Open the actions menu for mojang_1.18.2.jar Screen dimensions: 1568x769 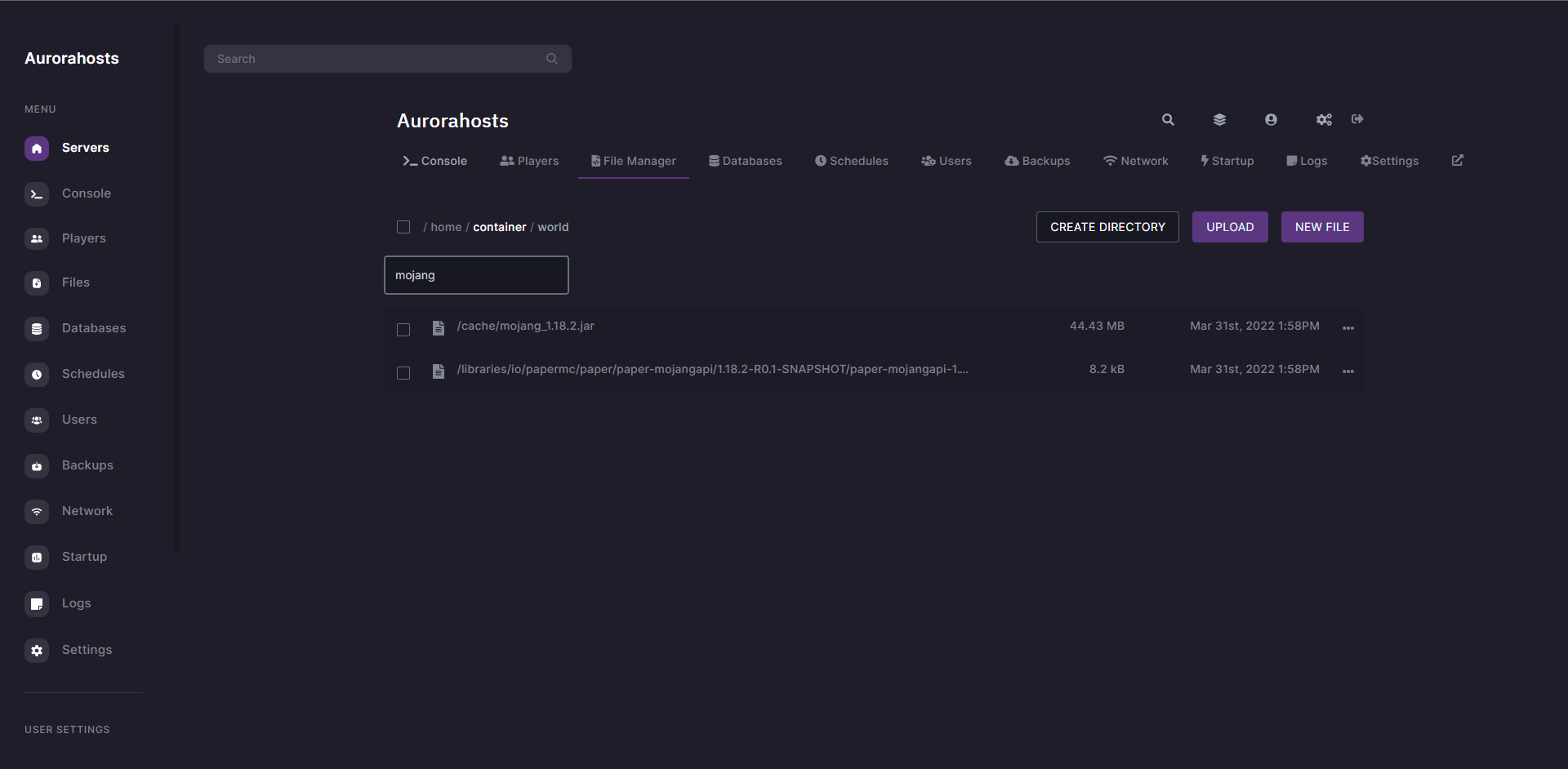(1347, 327)
